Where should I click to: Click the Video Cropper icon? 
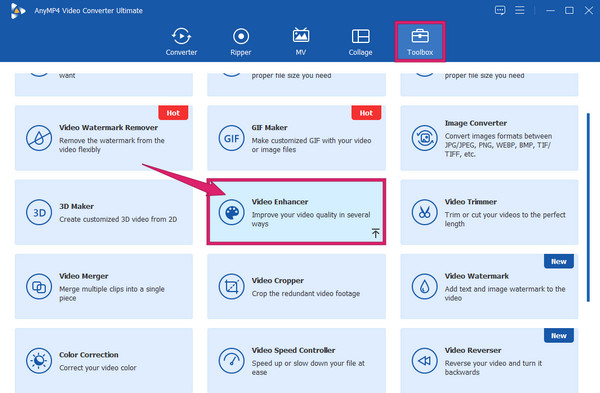(232, 287)
